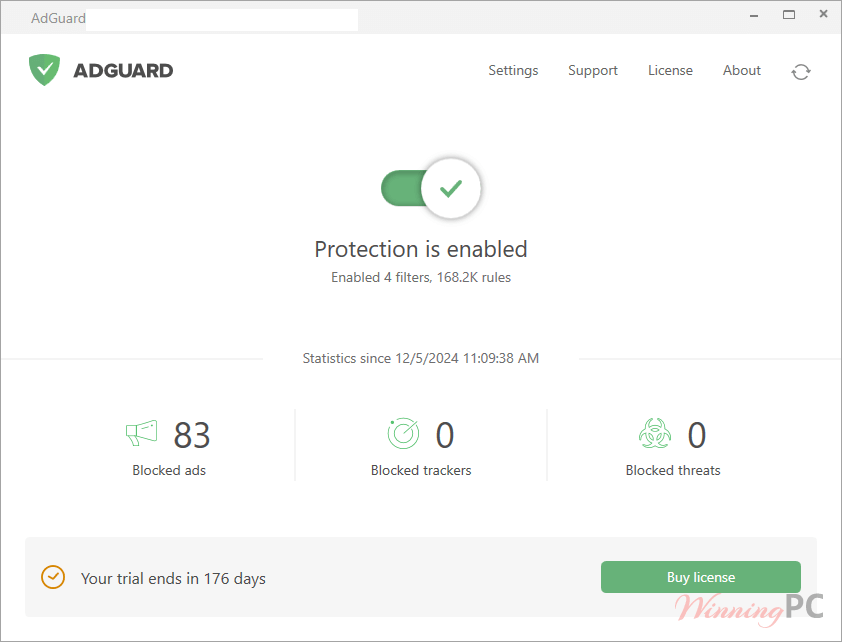Screen dimensions: 842x642
Task: Click the gauge Blocked trackers icon
Action: tap(403, 432)
